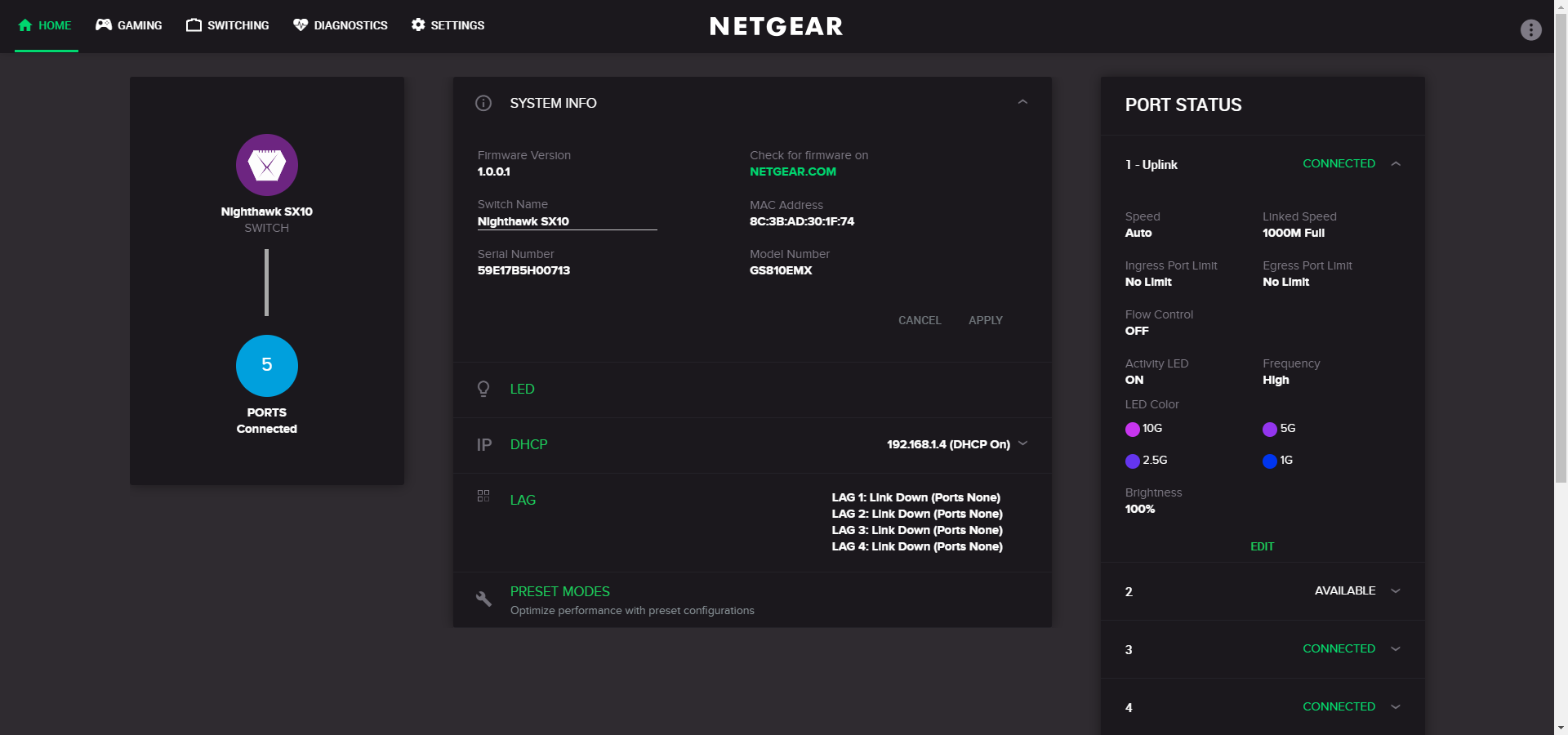Open the DHCP section link
Viewport: 1568px width, 735px height.
click(x=528, y=444)
